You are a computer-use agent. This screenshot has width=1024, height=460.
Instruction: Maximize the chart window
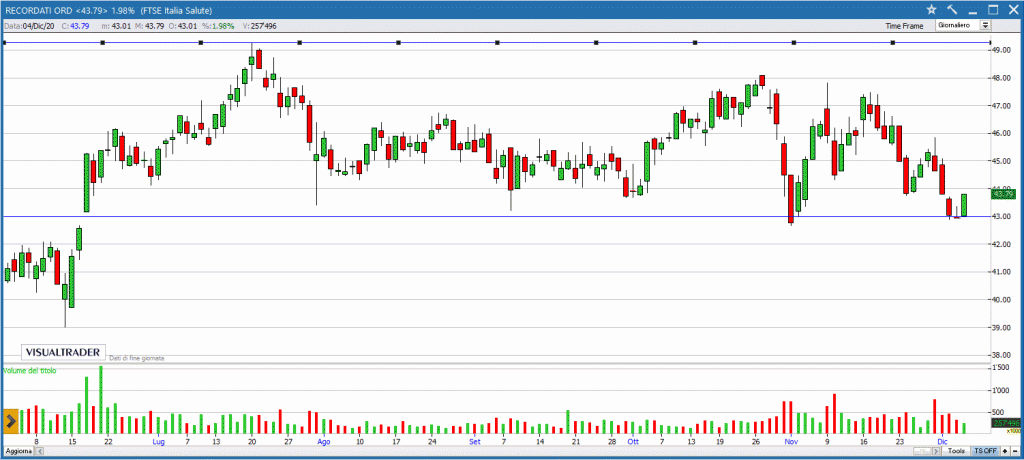[x=993, y=9]
